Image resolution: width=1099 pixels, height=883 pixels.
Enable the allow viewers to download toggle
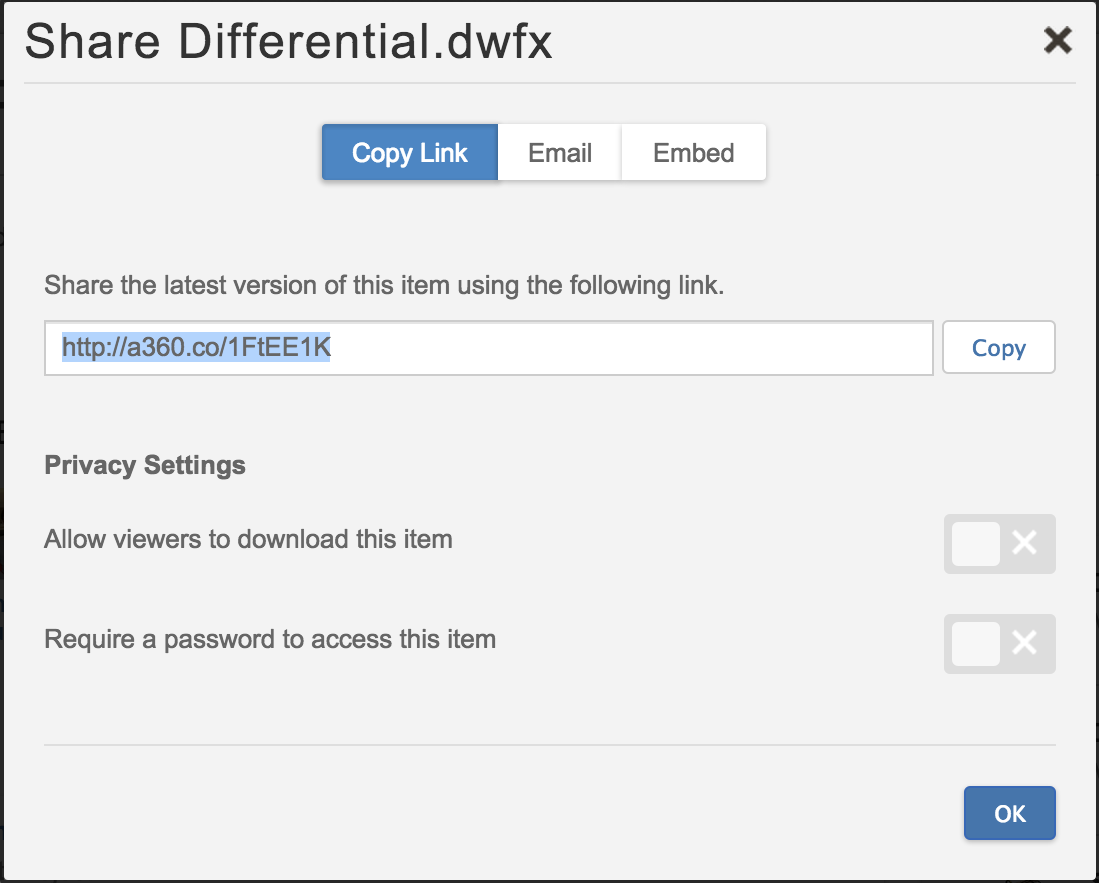999,544
